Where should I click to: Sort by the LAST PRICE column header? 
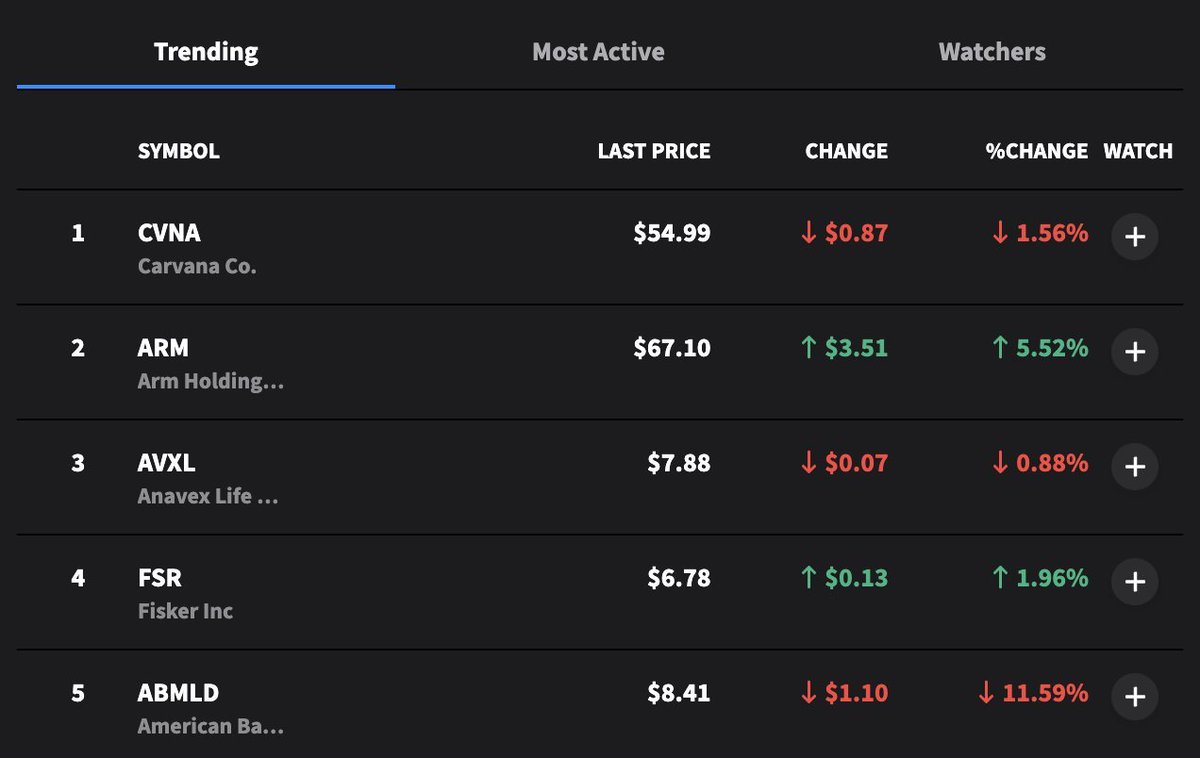(x=654, y=151)
